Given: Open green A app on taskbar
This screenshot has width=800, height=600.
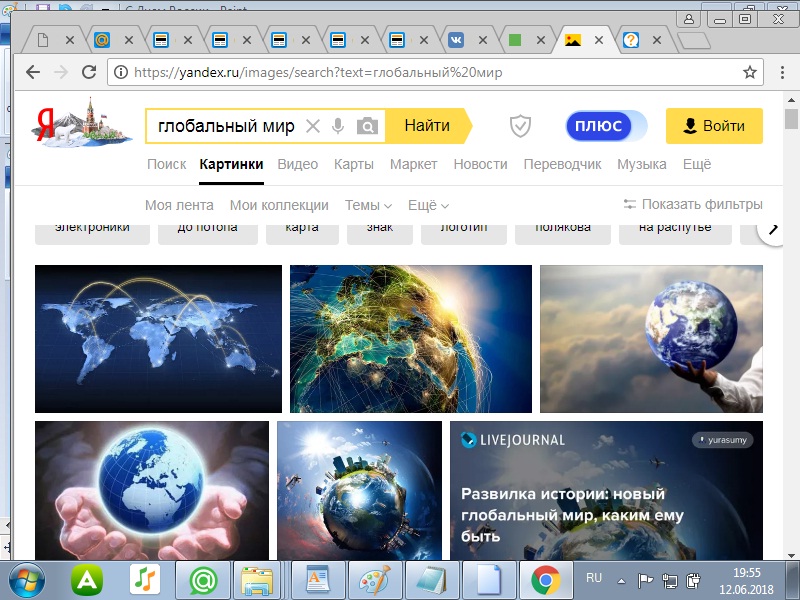Looking at the screenshot, I should coord(87,580).
